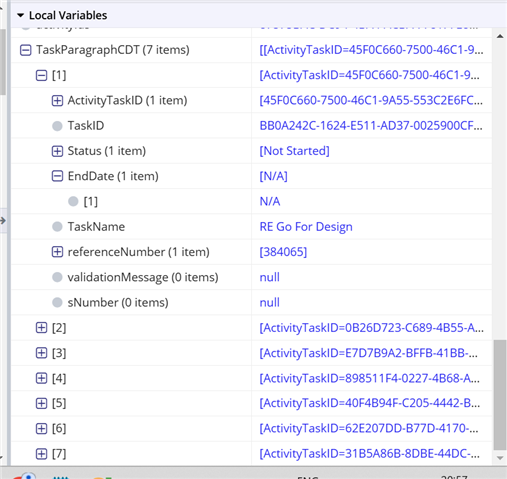Expand referenceNumber (1 item) node

tap(57, 252)
